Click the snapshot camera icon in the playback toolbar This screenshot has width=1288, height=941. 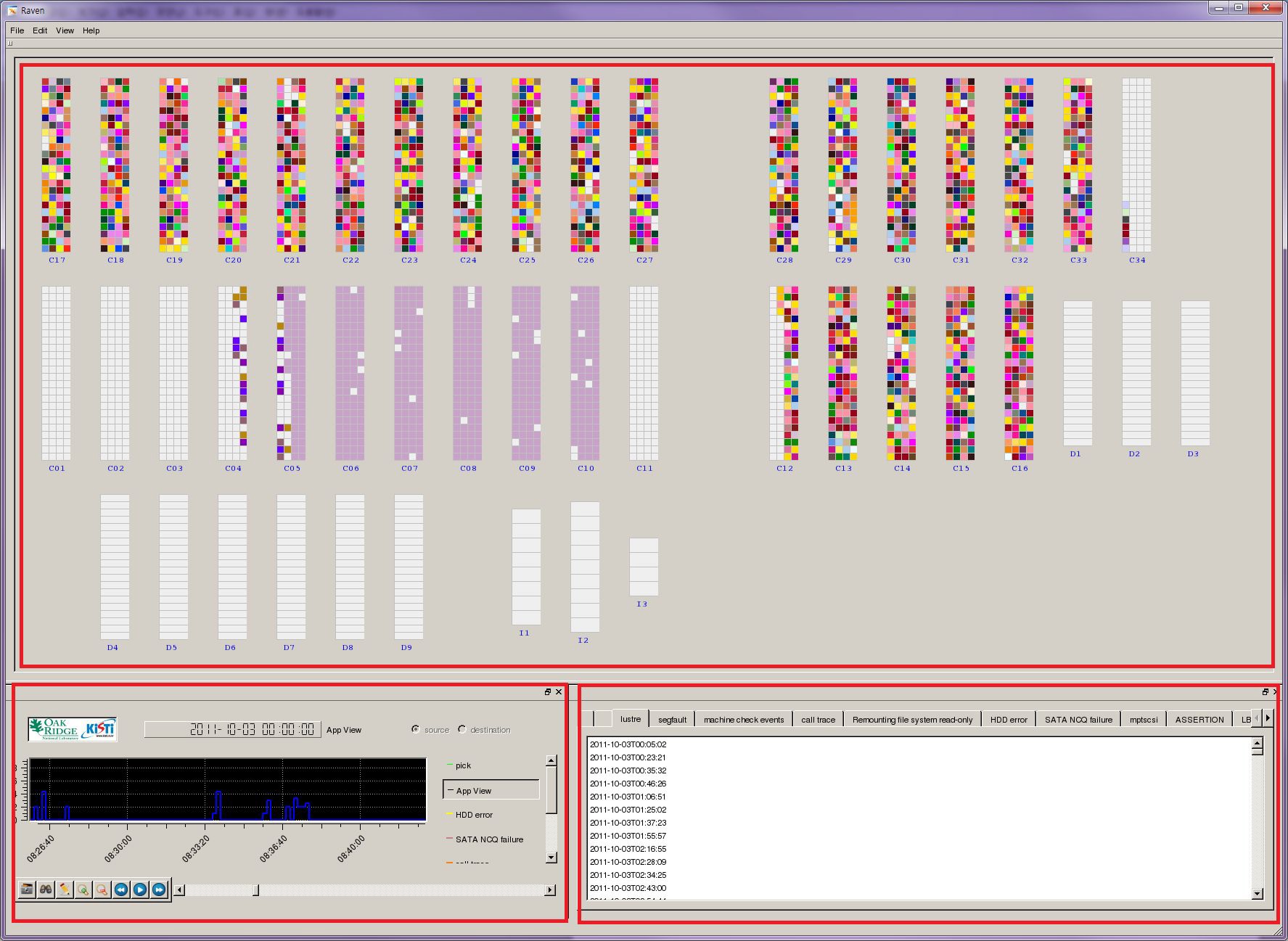click(x=27, y=889)
